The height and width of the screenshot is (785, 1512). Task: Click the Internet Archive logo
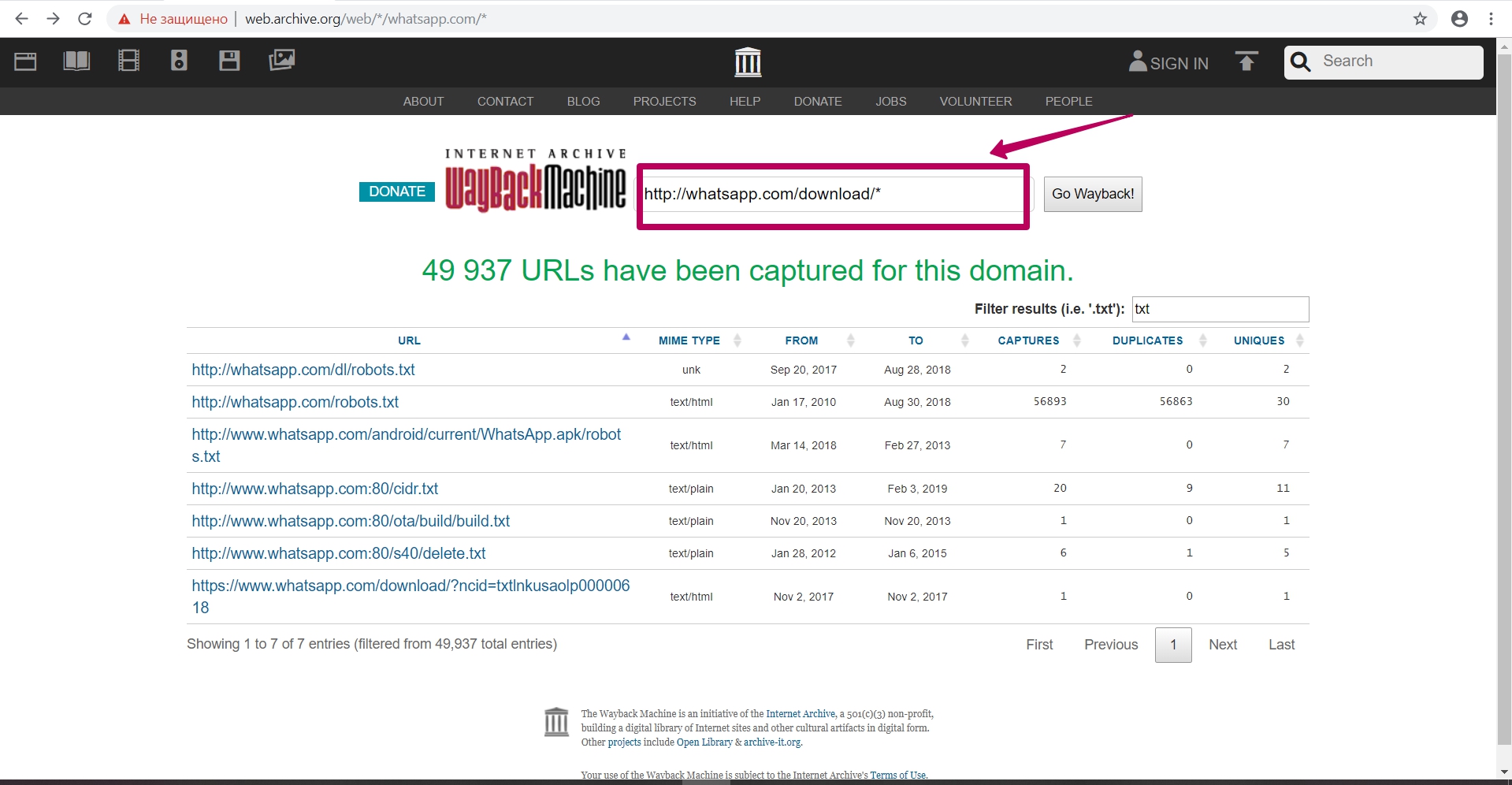click(748, 62)
